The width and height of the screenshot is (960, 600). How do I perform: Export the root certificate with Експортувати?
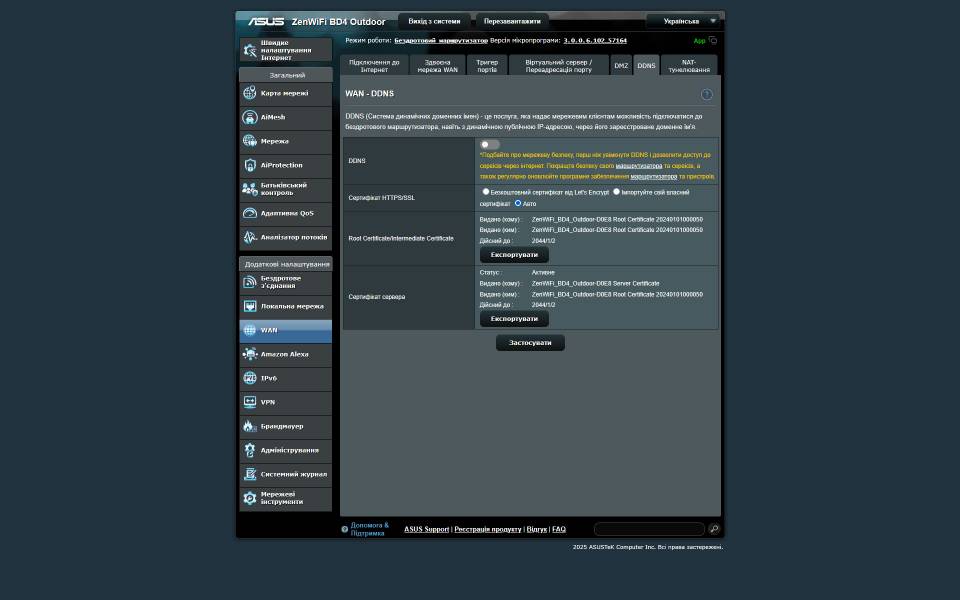514,254
